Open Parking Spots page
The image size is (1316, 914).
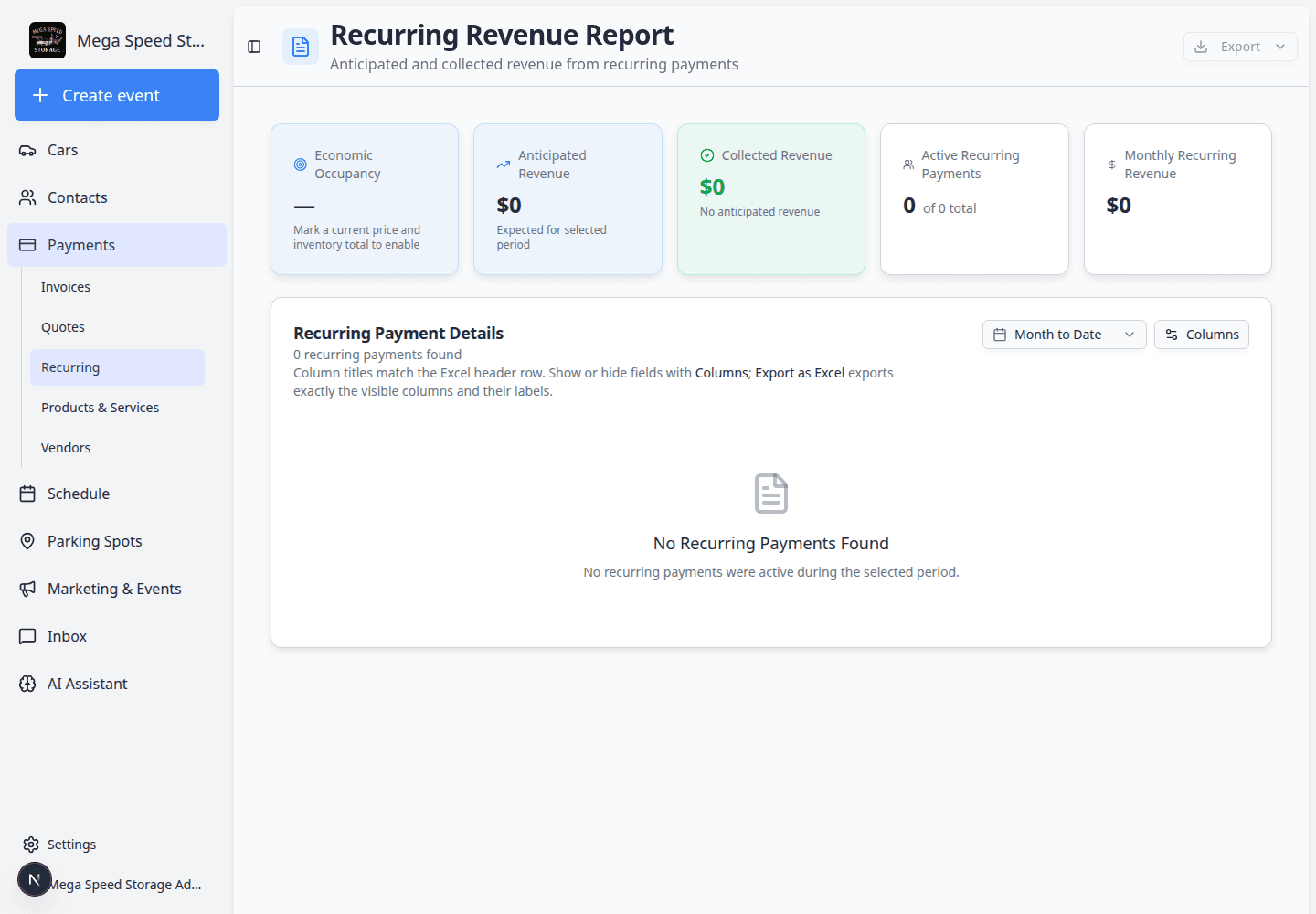(x=117, y=541)
